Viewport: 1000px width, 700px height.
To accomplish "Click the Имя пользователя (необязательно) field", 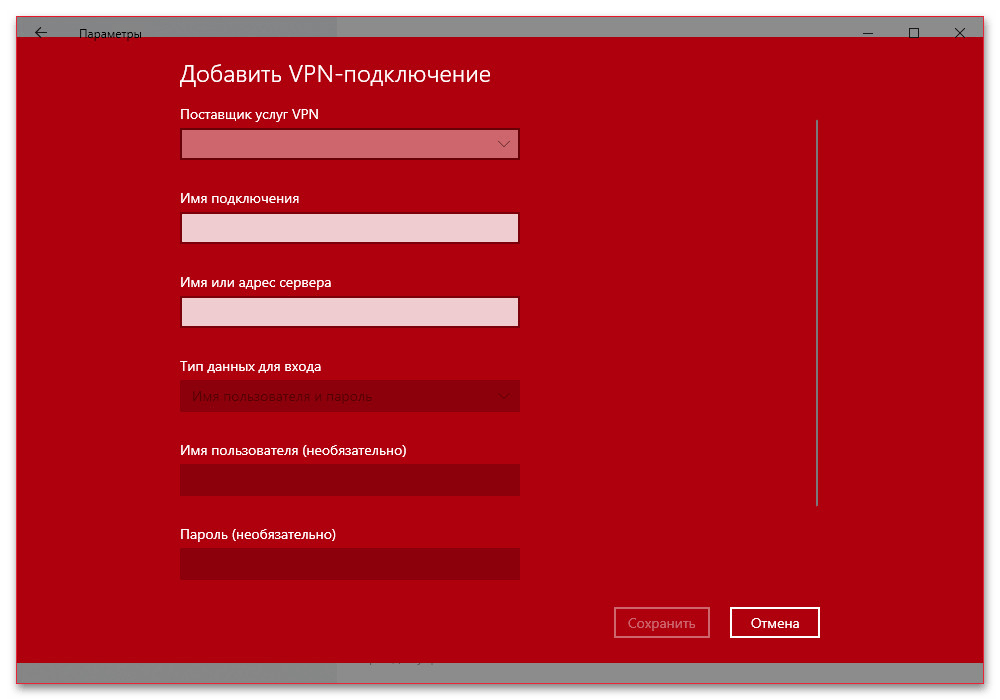I will 350,481.
